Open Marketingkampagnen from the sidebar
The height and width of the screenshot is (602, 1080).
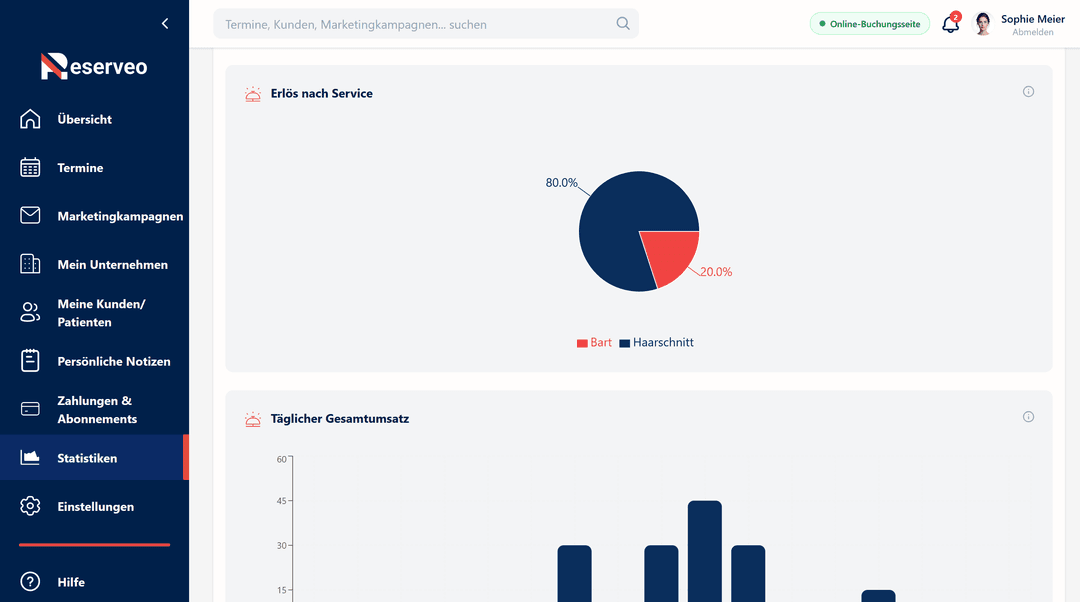[94, 216]
